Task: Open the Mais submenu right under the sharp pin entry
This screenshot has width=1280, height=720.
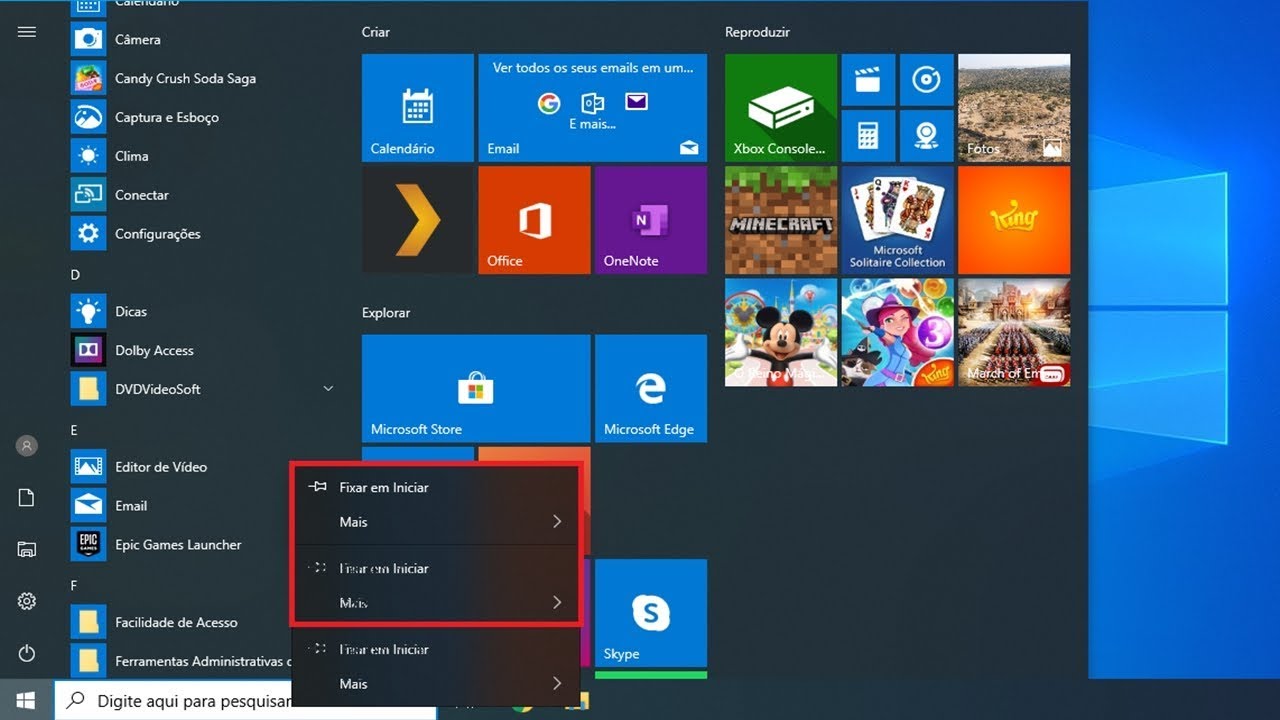Action: [435, 522]
